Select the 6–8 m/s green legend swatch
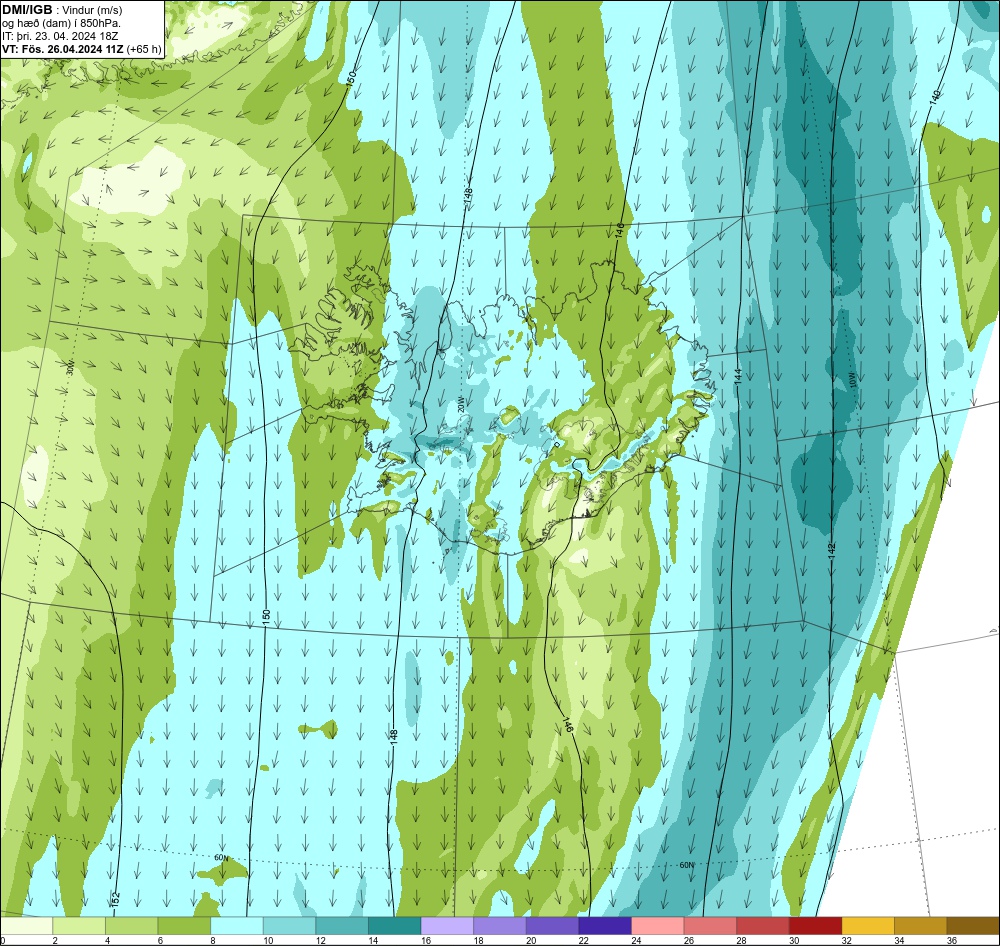Image resolution: width=1000 pixels, height=946 pixels. pyautogui.click(x=184, y=926)
